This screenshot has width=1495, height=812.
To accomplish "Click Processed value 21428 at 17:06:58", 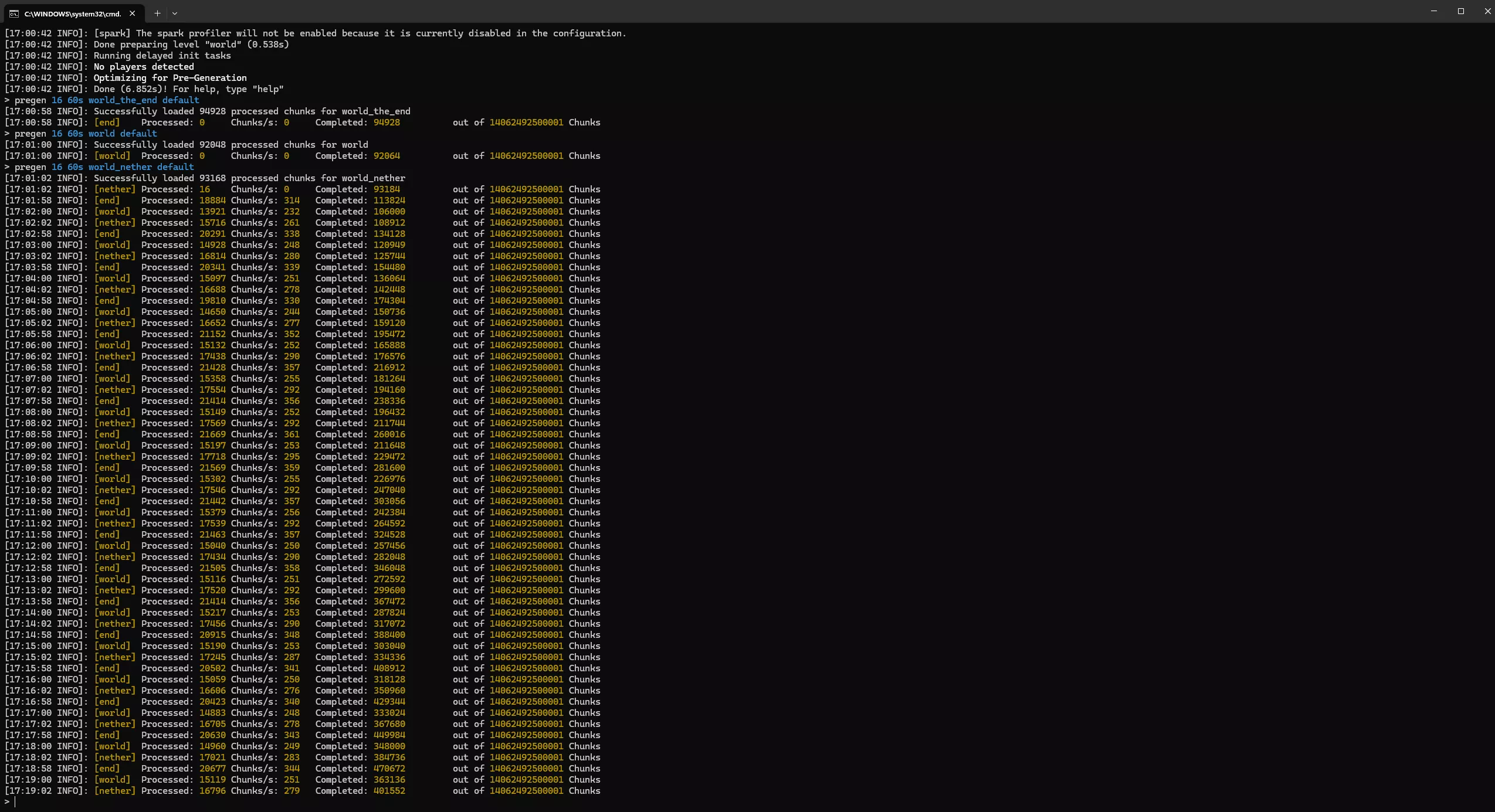I will [212, 368].
